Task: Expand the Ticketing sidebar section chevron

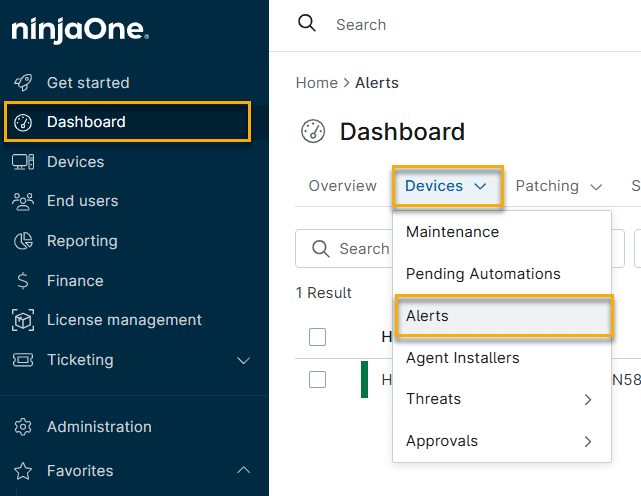Action: coord(243,360)
